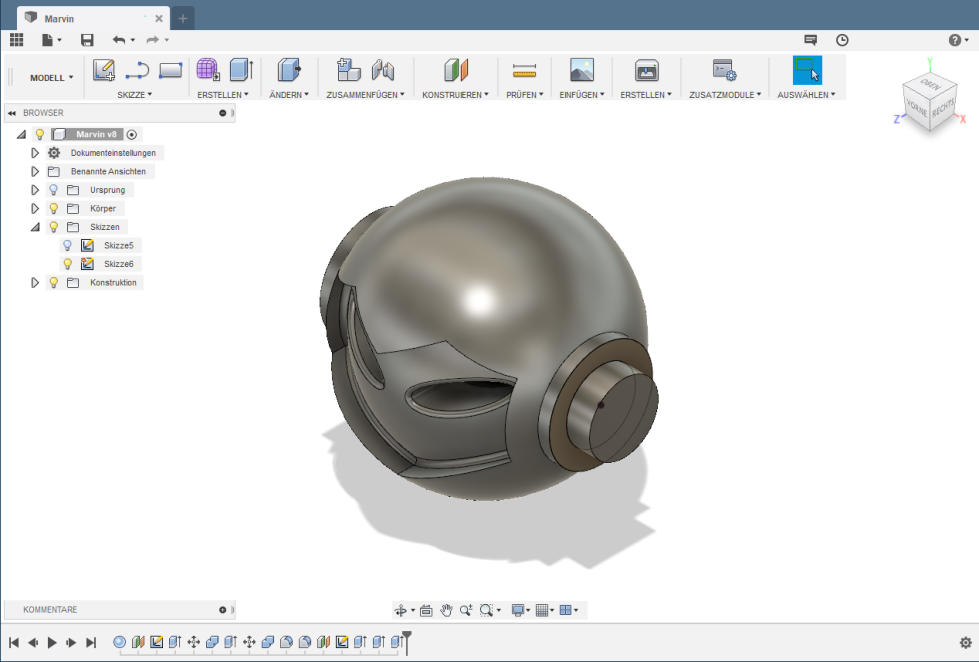Click the Redo arrow
This screenshot has width=979, height=662.
(152, 40)
